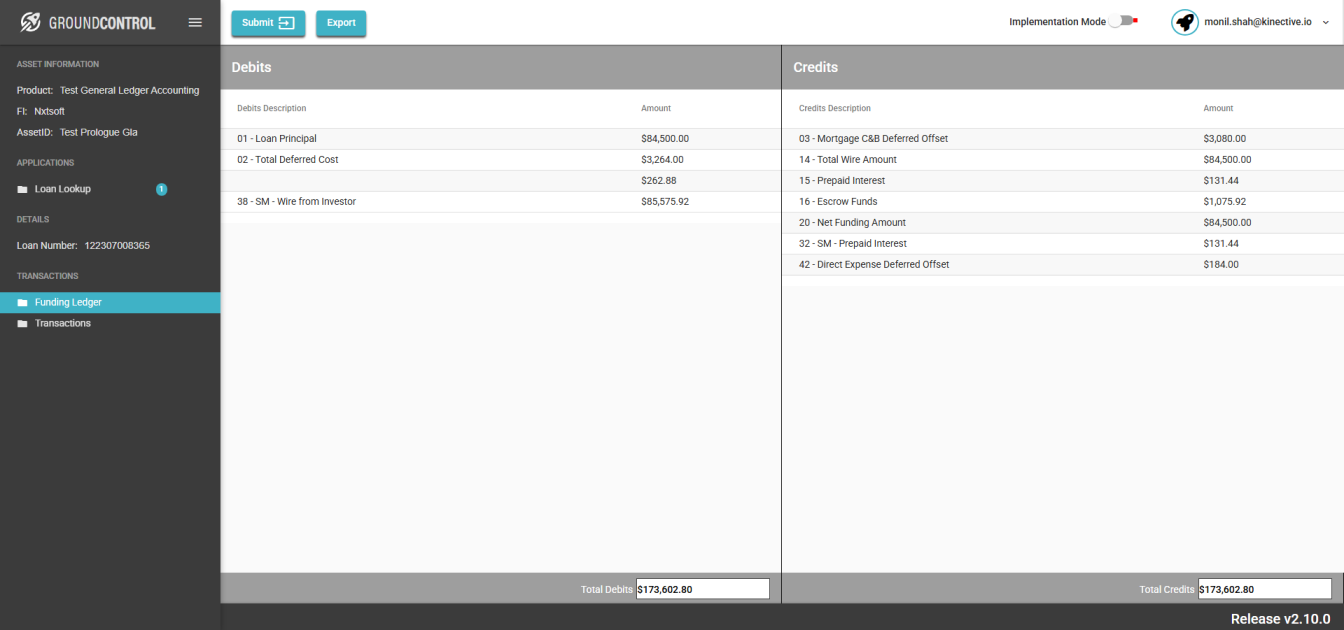Click the Loan Lookup count badge
Image resolution: width=1344 pixels, height=630 pixels.
click(161, 189)
